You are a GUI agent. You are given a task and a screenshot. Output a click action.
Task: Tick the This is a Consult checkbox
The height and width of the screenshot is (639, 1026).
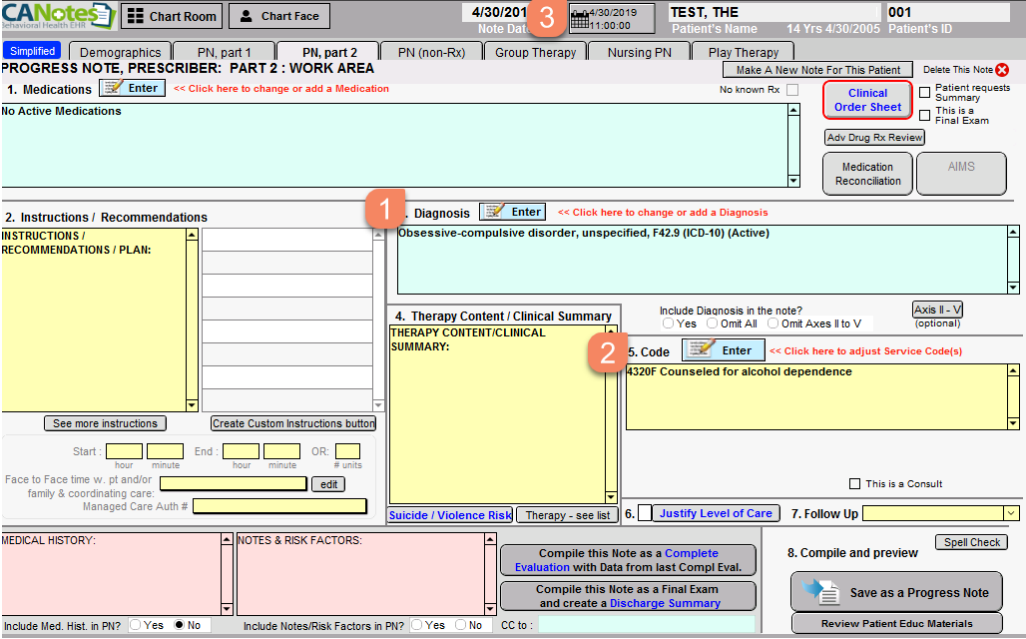tap(854, 484)
